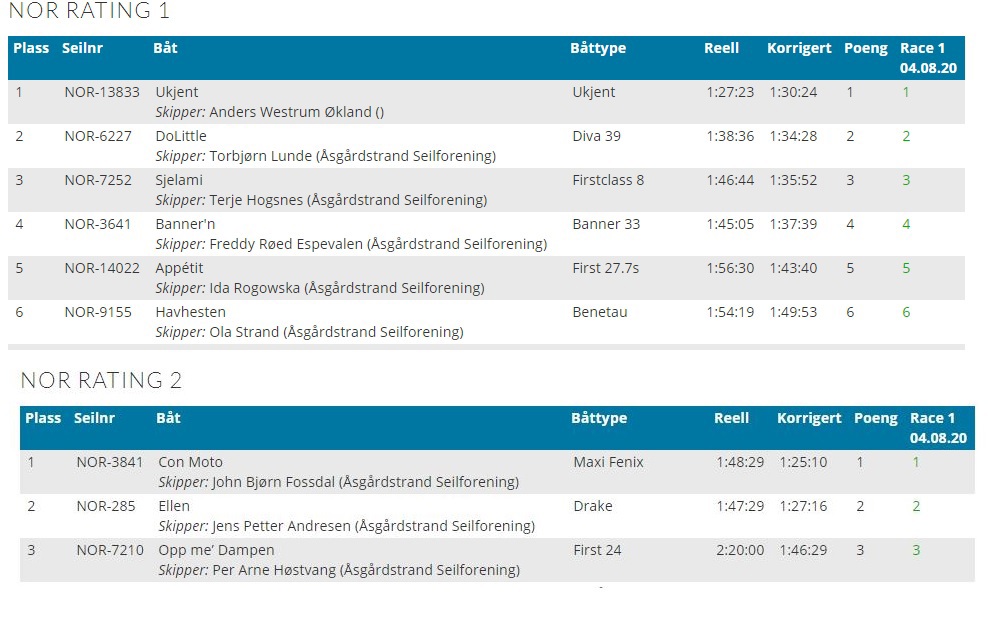This screenshot has width=1008, height=630.
Task: Open the Ellen boat entry
Action: click(x=174, y=506)
